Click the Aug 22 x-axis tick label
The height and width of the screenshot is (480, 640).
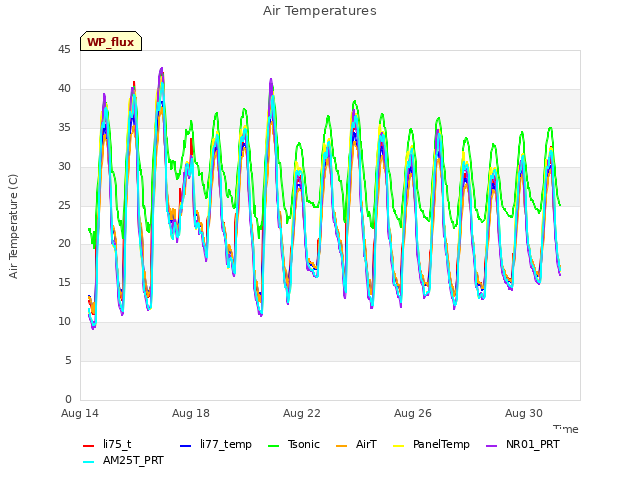pos(302,413)
